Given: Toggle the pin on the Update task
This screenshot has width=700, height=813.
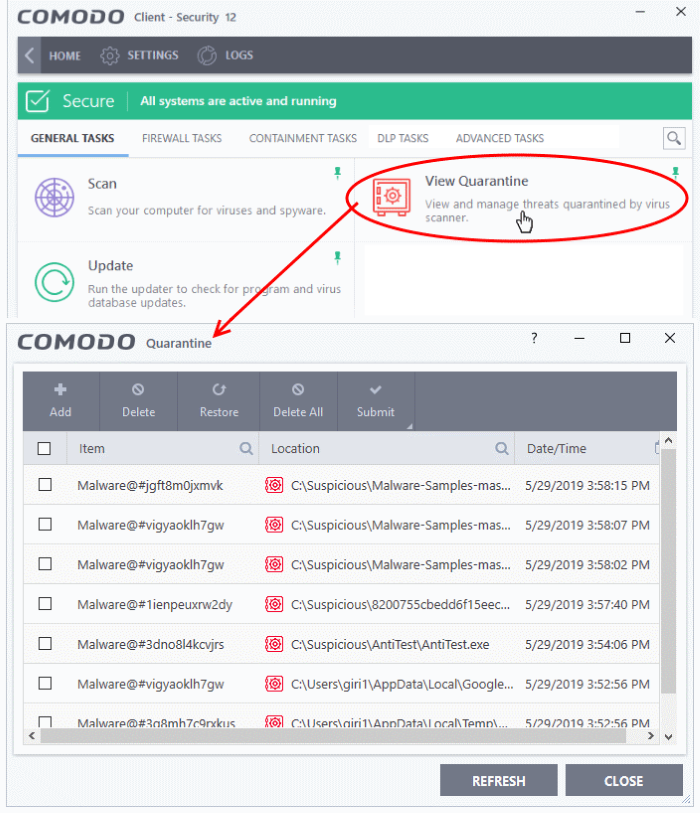Looking at the screenshot, I should point(338,258).
